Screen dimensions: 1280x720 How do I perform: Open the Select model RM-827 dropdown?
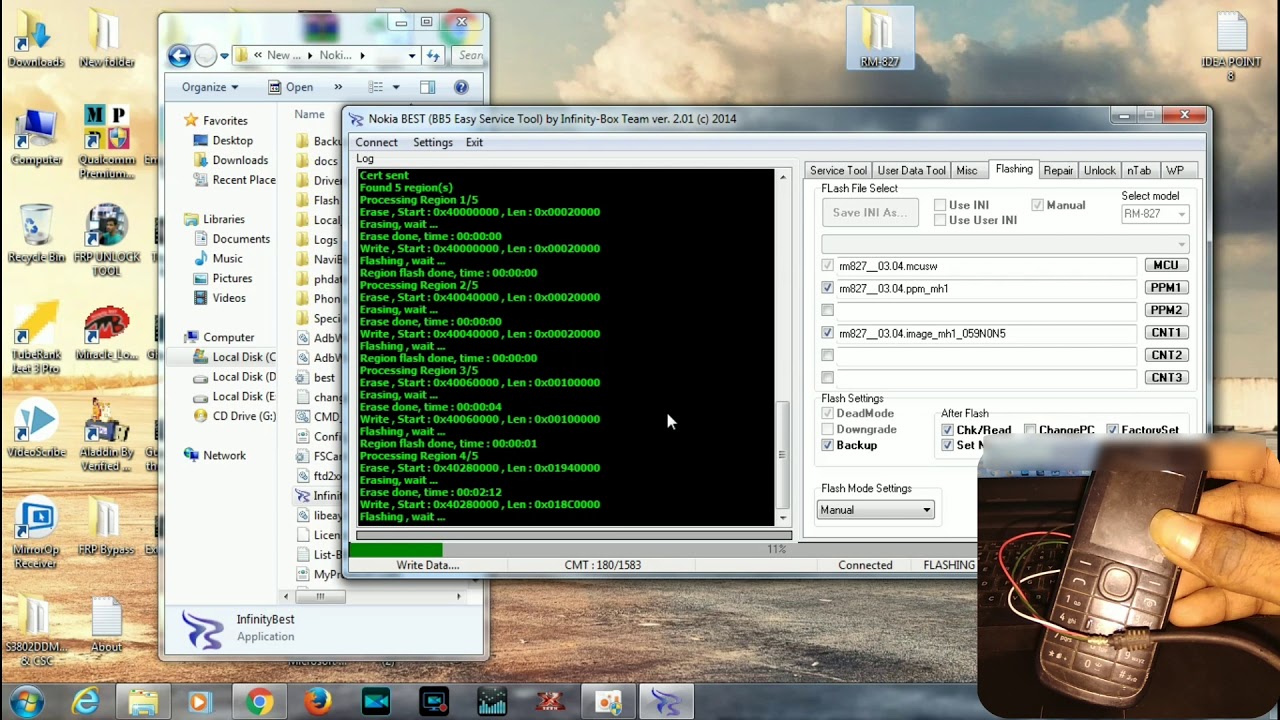pyautogui.click(x=1155, y=214)
